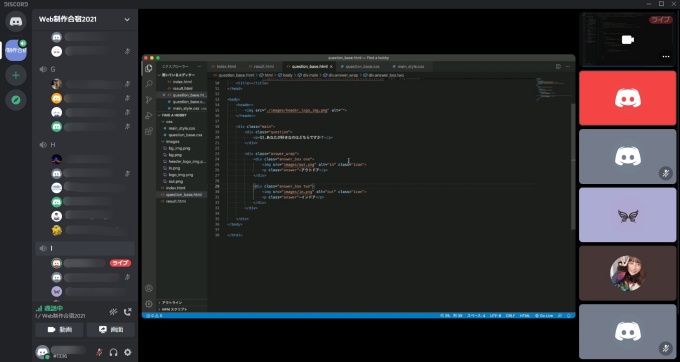Select the 制作合宿 server icon
Screen dimensions: 680x362
point(16,50)
